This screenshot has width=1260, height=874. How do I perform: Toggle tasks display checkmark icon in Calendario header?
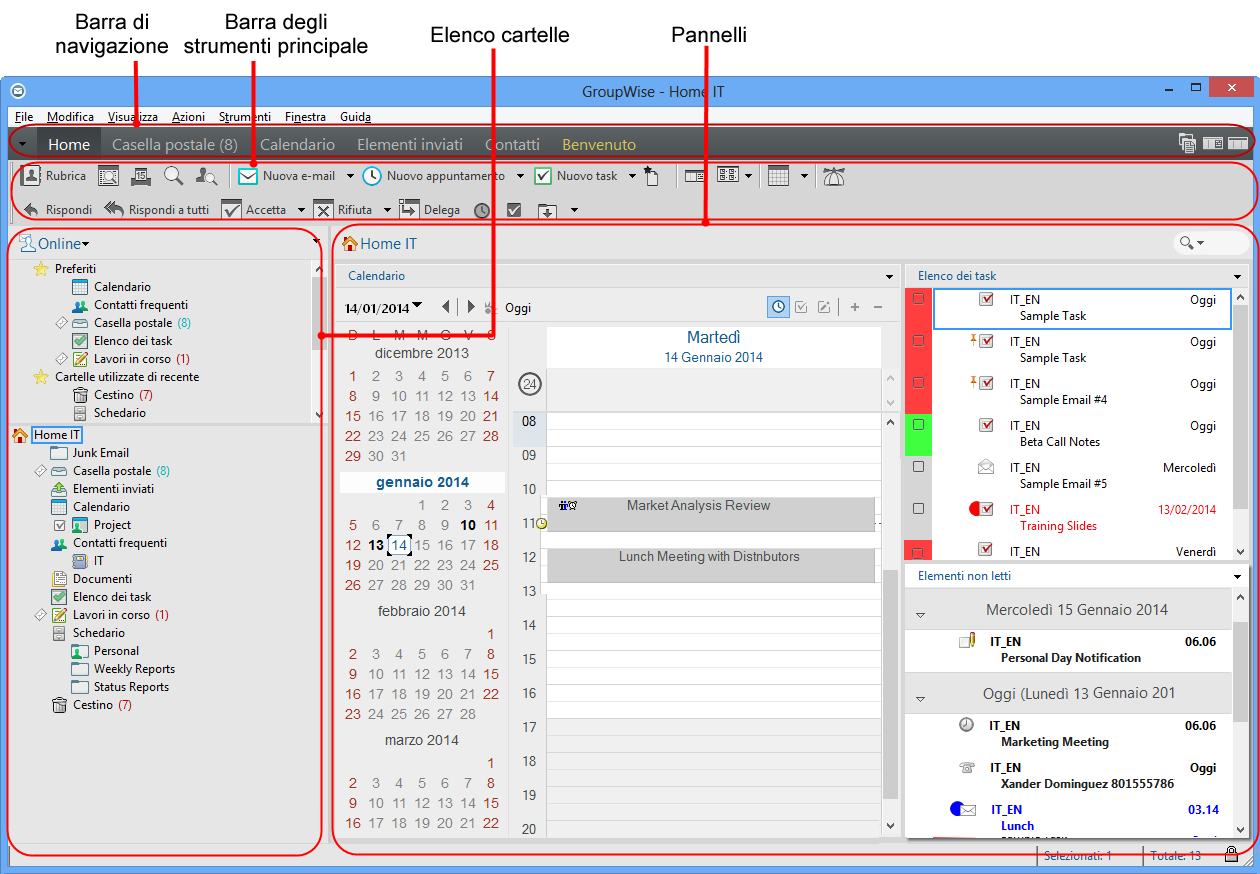[x=801, y=307]
